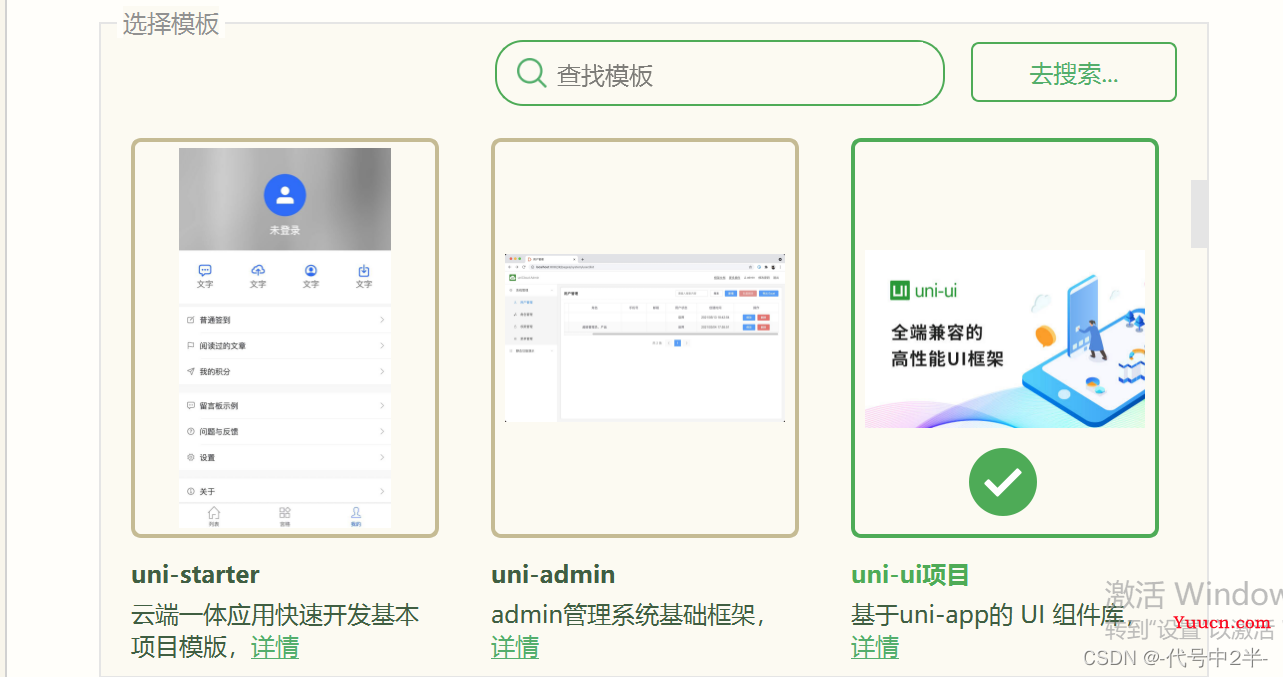Click description admin管理系统基础框架

(x=629, y=614)
